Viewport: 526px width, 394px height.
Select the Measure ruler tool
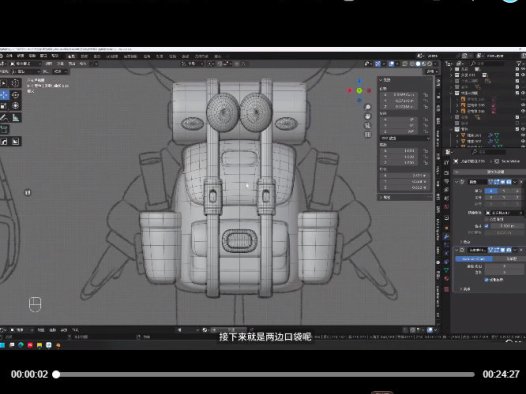tap(15, 117)
